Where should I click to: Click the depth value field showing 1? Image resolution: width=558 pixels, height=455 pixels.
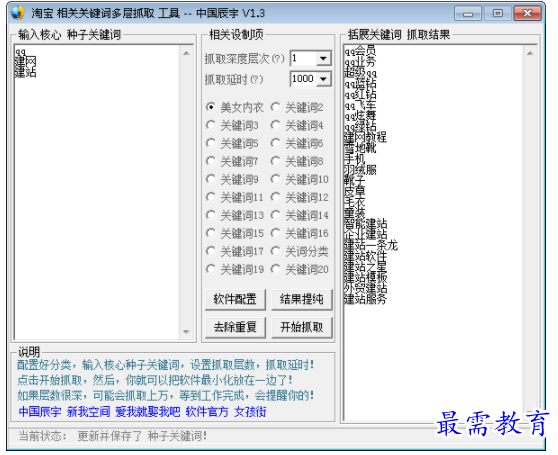[x=304, y=58]
